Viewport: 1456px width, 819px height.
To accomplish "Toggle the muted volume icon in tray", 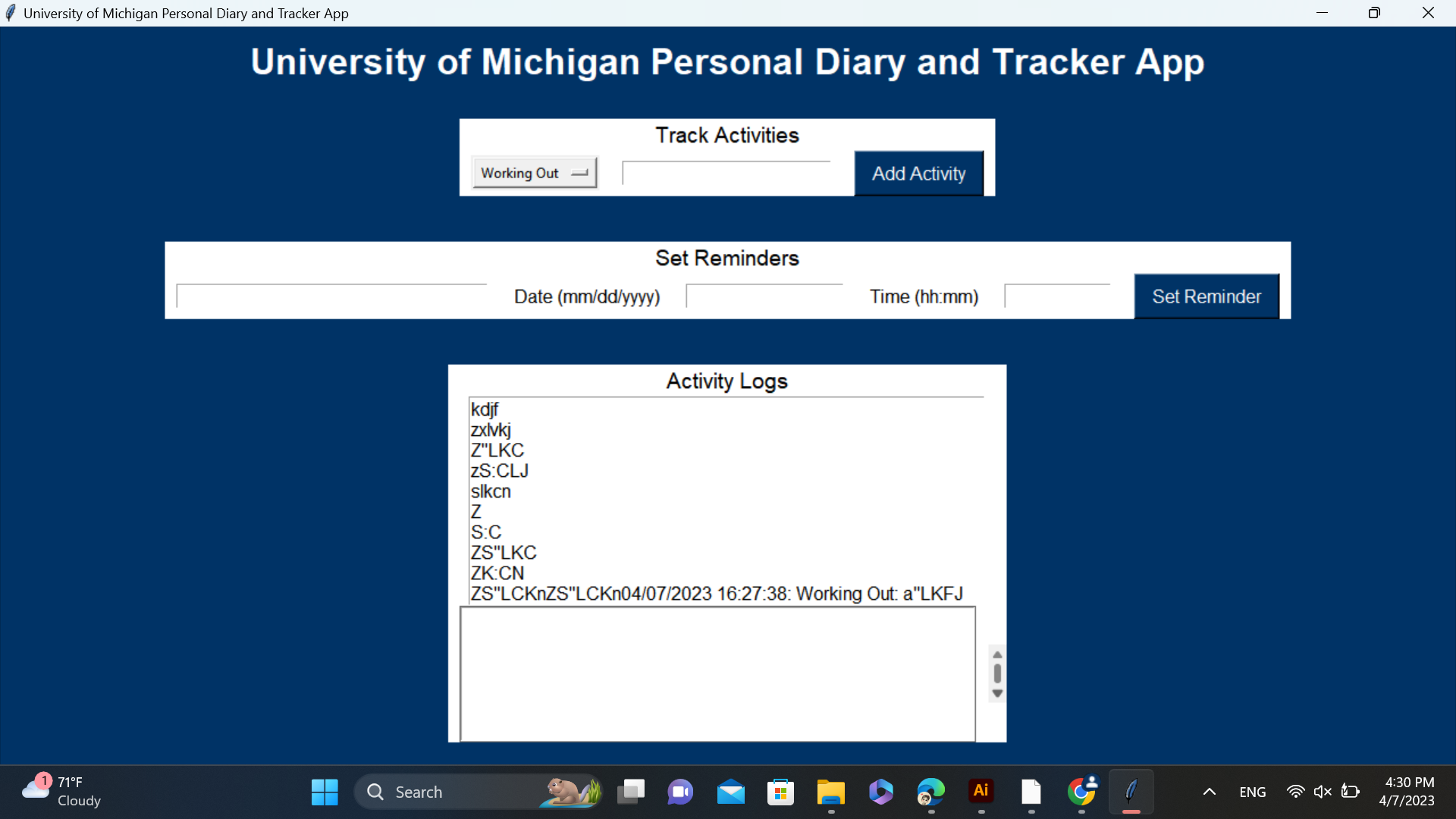I will 1323,792.
